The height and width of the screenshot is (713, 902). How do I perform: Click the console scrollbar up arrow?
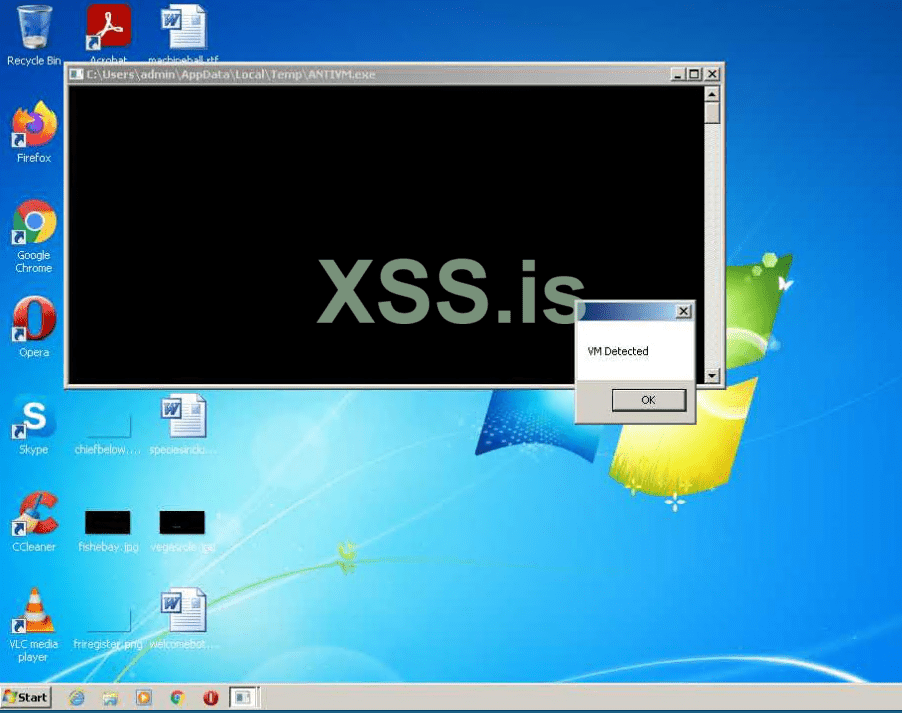click(712, 94)
